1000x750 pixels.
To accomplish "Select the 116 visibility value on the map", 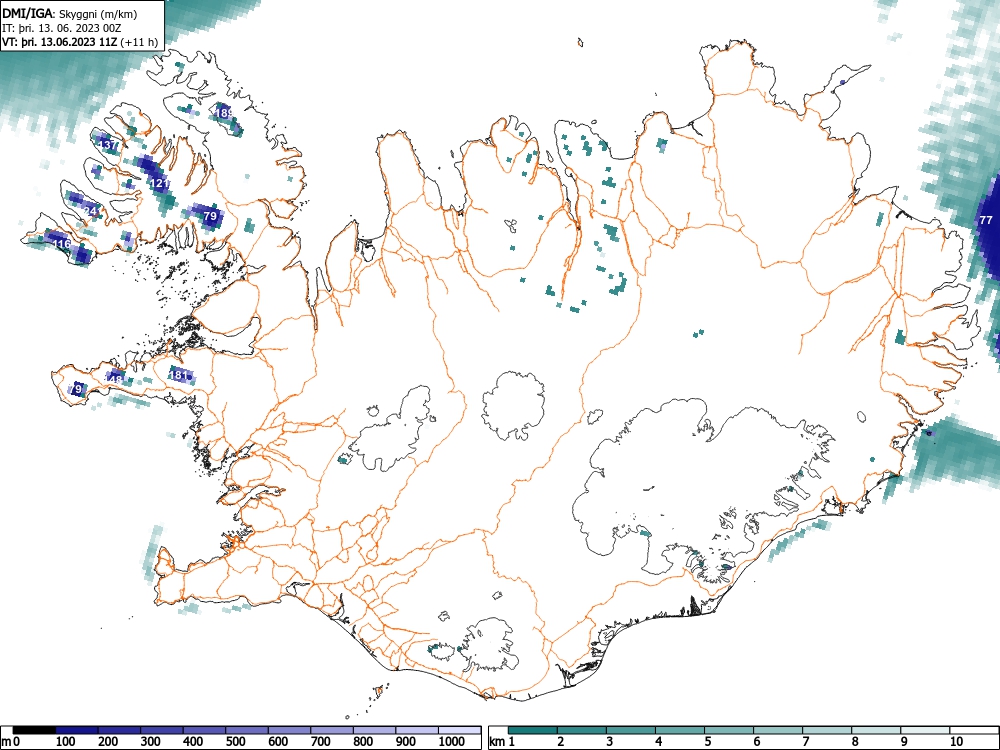I will pos(61,244).
